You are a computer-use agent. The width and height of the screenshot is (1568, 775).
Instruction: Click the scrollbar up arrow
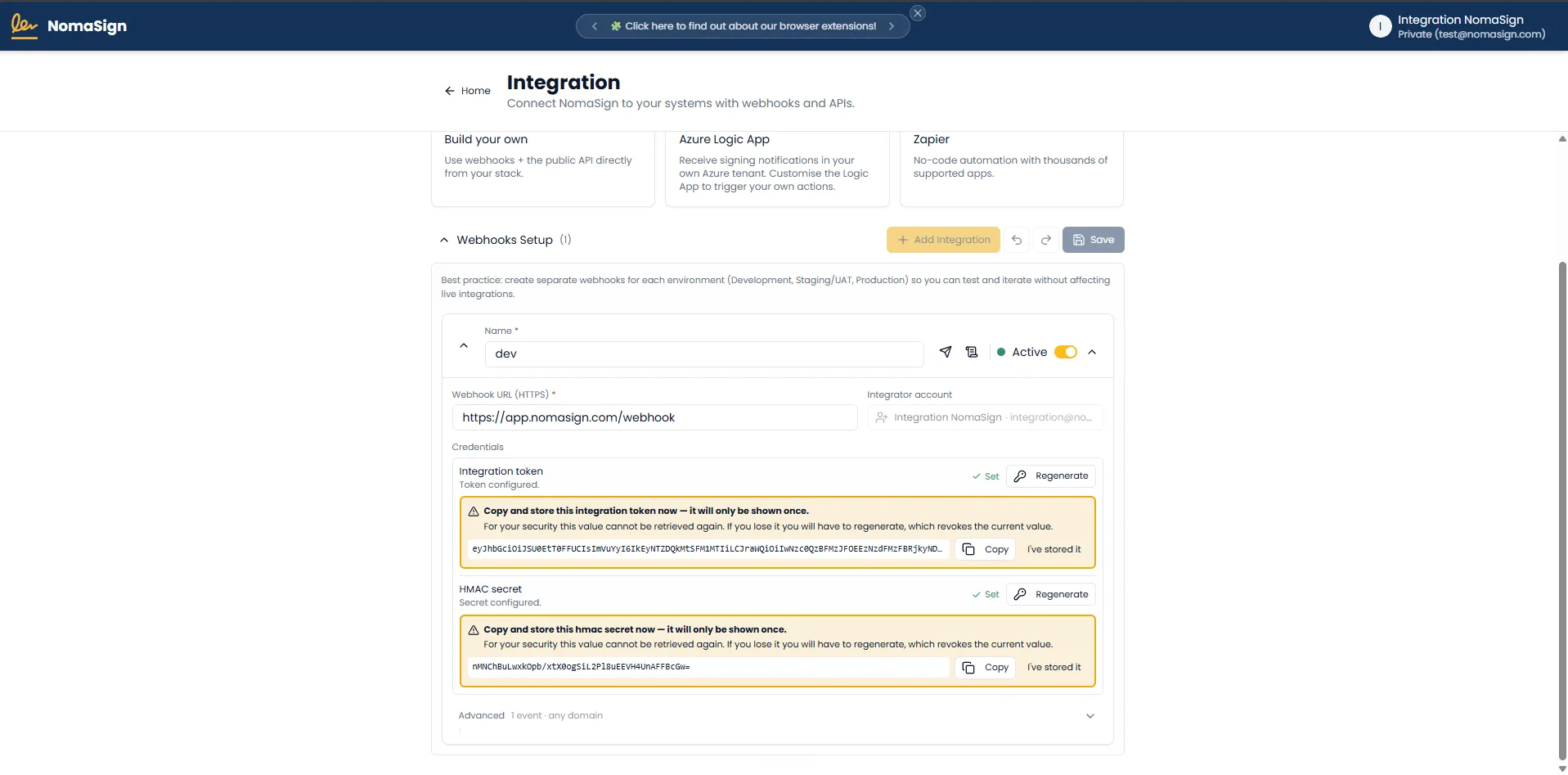coord(1562,139)
